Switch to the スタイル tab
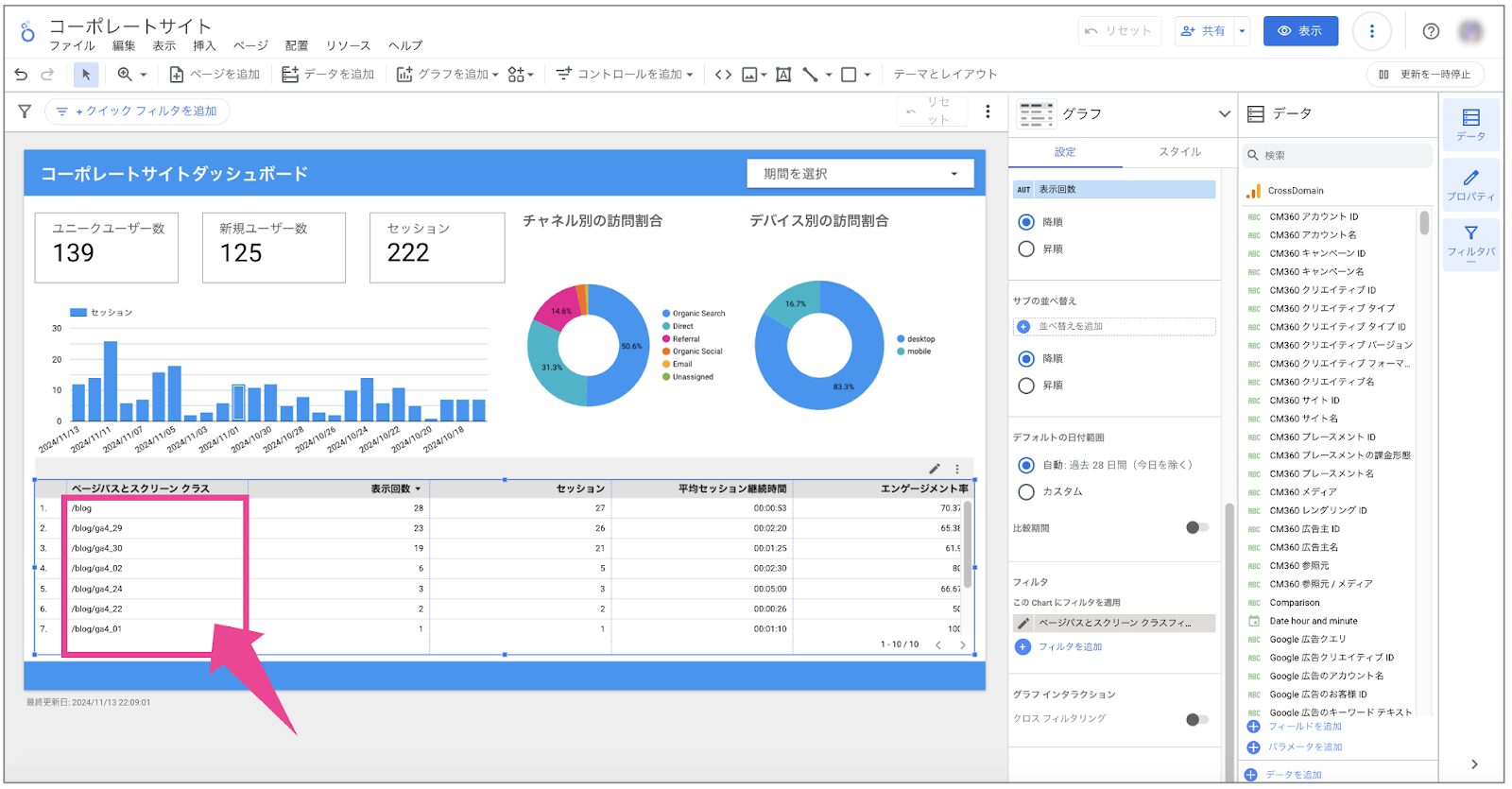The width and height of the screenshot is (1512, 789). (1179, 152)
